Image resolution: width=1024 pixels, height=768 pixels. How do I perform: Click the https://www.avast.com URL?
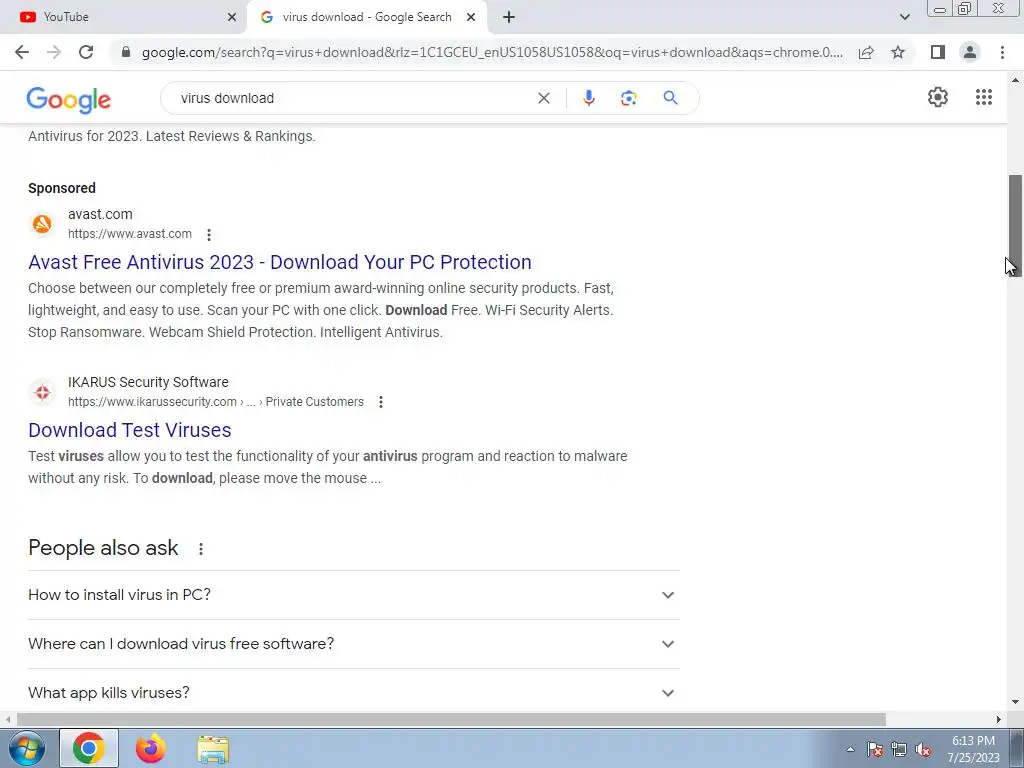[130, 234]
